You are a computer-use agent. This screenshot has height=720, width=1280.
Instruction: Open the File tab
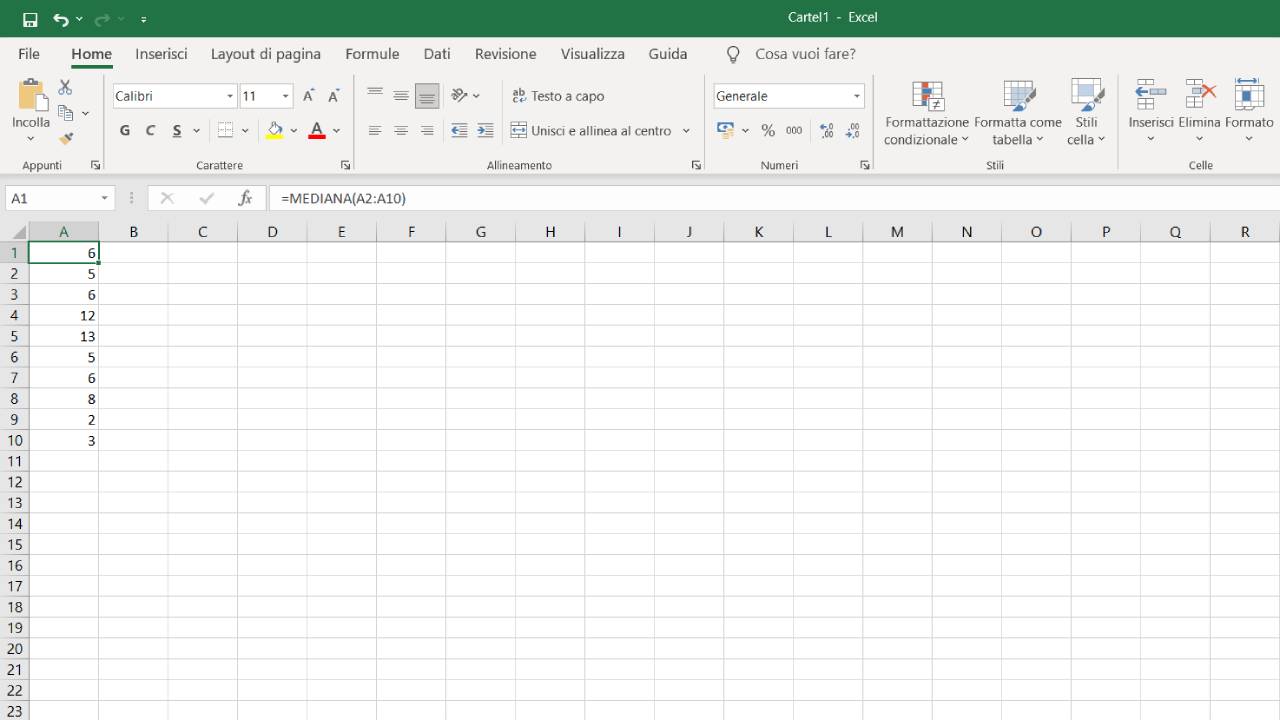click(29, 54)
